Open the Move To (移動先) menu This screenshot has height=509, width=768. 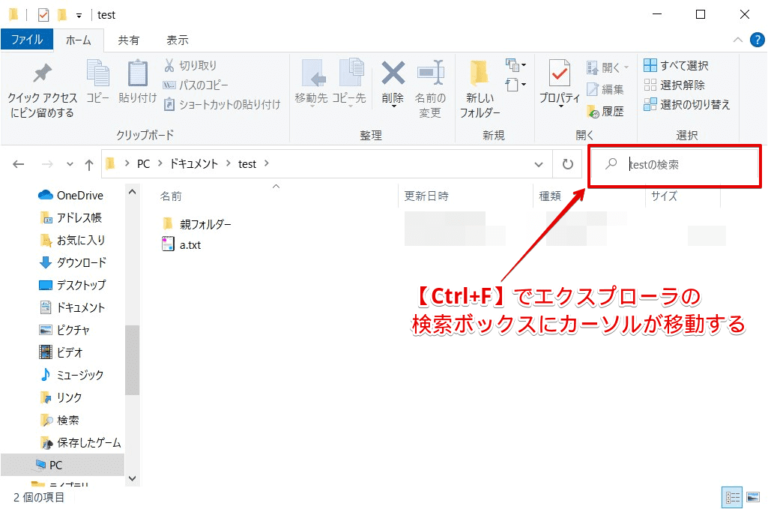311,82
